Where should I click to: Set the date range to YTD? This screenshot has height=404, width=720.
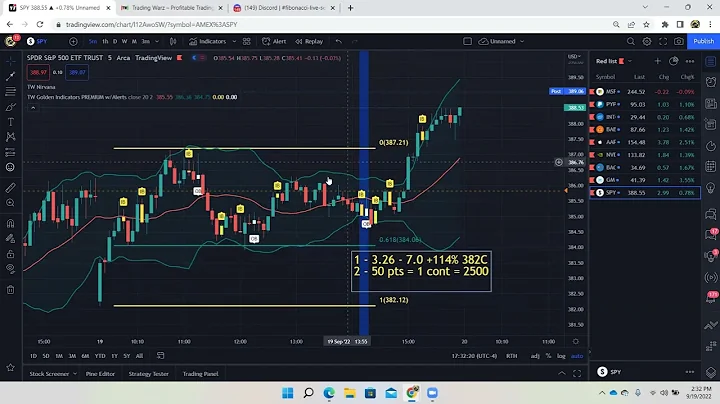point(100,356)
